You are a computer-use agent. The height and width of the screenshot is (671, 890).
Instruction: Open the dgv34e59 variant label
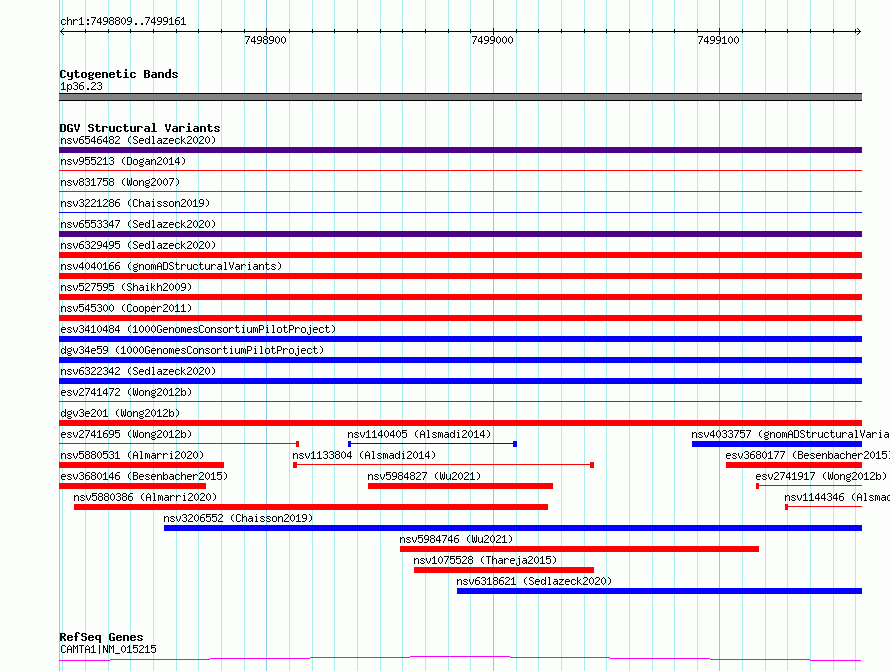coord(192,350)
